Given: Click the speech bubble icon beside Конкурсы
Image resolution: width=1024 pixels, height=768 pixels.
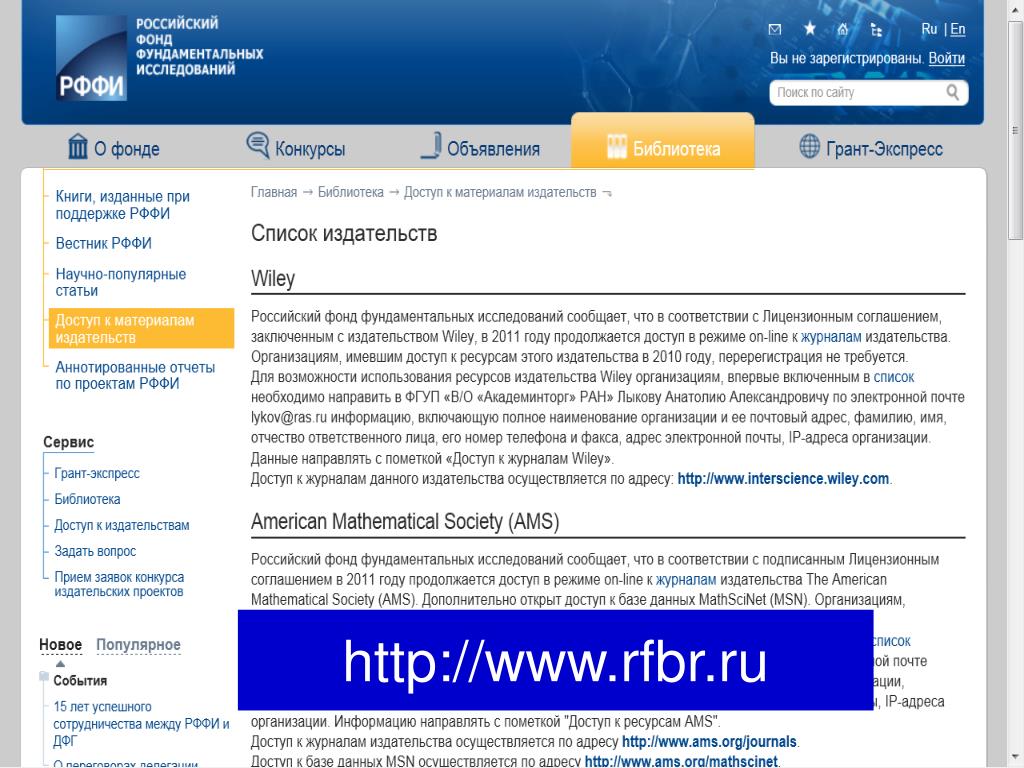Looking at the screenshot, I should click(258, 145).
